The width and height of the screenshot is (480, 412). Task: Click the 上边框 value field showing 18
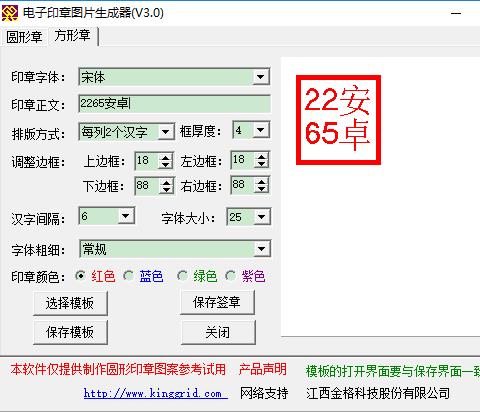click(x=147, y=161)
